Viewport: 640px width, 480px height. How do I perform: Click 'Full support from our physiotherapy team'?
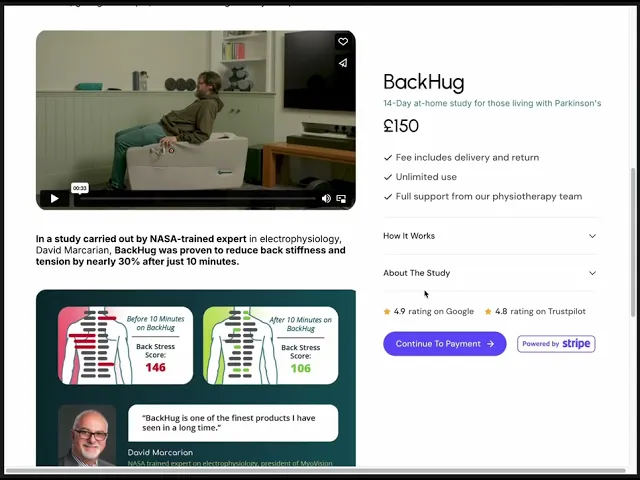click(489, 197)
